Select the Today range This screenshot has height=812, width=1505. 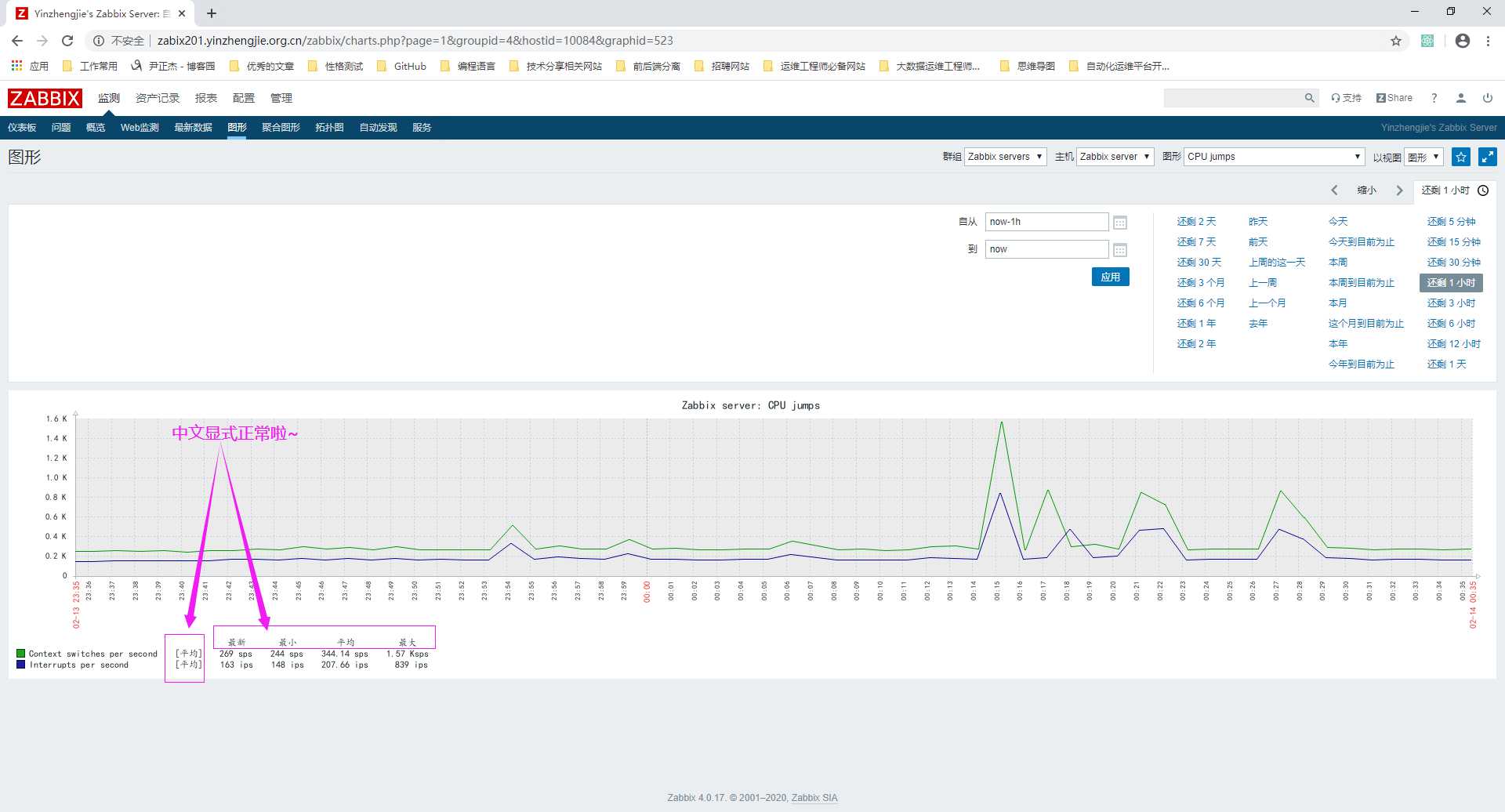(1338, 222)
